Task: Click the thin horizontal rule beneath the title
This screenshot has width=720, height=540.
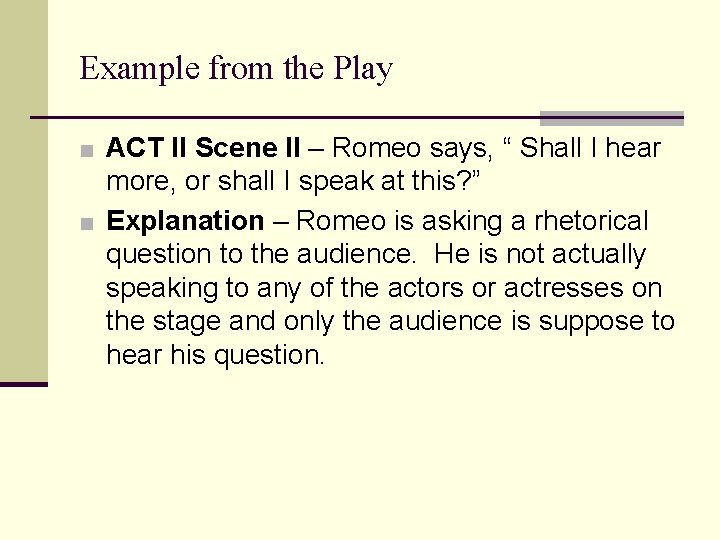Action: point(280,118)
